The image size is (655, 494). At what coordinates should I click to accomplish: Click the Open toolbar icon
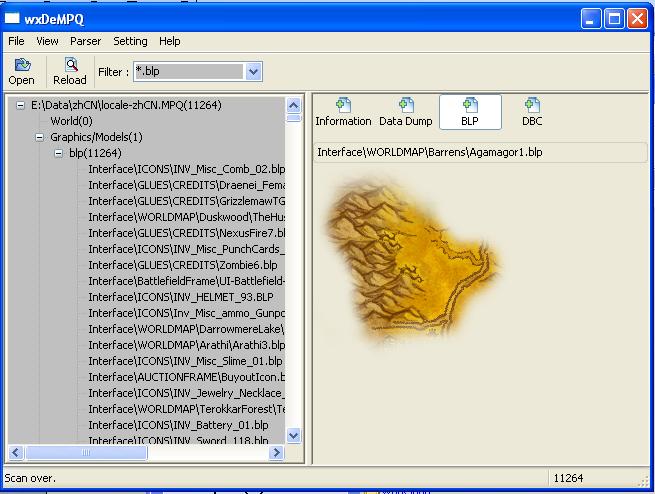(x=23, y=64)
